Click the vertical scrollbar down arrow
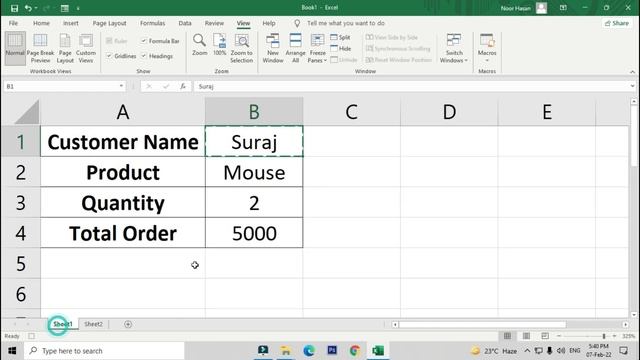640x360 pixels. click(x=633, y=315)
